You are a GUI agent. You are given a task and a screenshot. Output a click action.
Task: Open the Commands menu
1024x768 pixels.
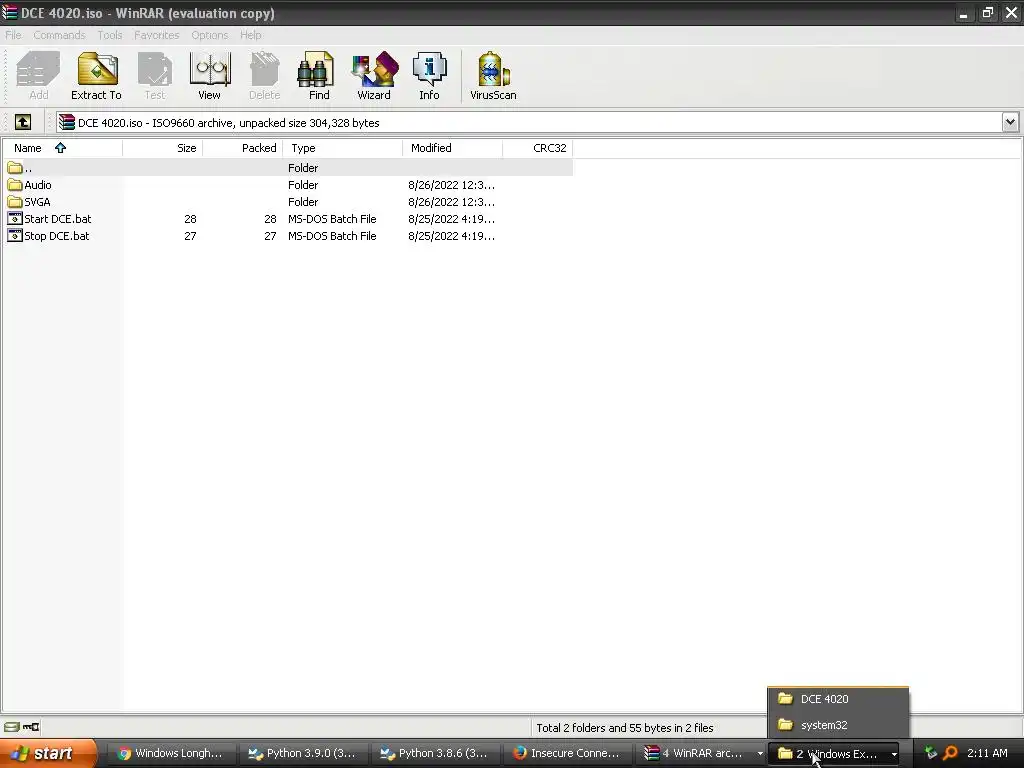[x=59, y=35]
